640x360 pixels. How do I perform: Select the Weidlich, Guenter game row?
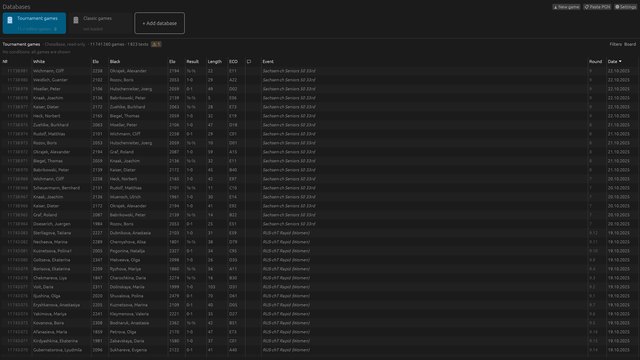point(320,80)
